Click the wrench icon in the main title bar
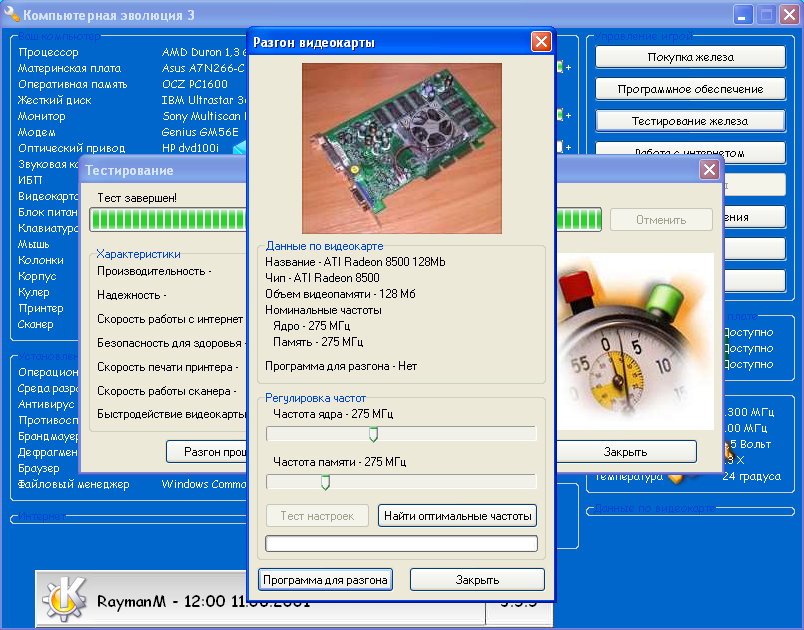 point(11,14)
